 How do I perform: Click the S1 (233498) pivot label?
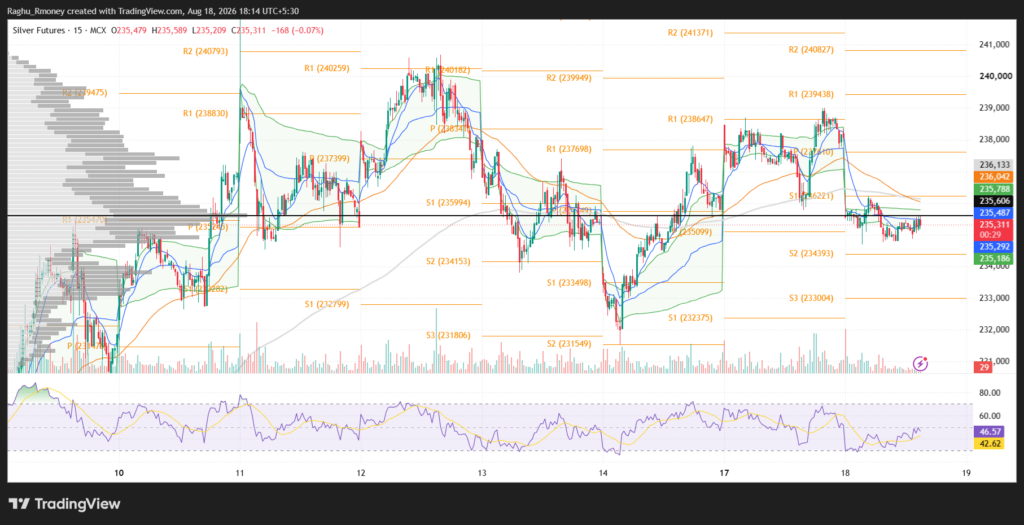569,282
